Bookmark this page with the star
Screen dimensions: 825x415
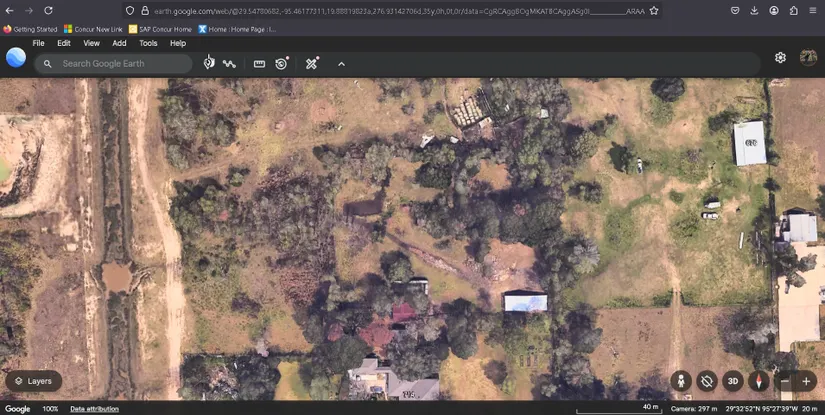(x=654, y=10)
